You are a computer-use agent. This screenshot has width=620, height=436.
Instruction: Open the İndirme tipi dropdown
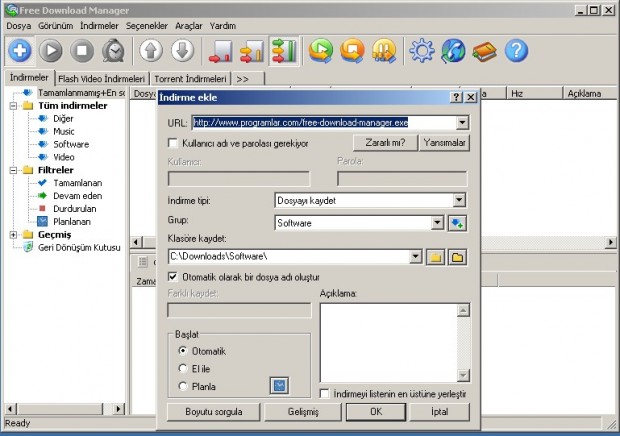(459, 200)
